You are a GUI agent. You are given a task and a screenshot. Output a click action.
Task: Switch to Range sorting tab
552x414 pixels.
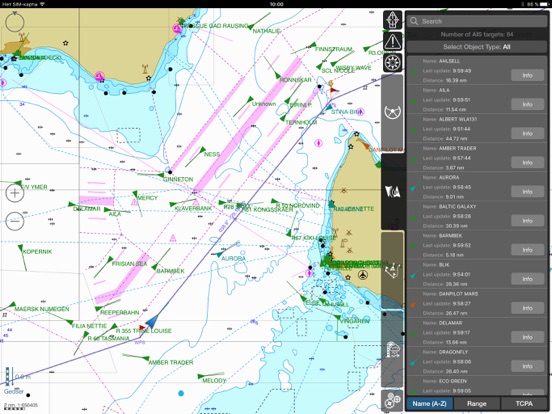pyautogui.click(x=477, y=404)
